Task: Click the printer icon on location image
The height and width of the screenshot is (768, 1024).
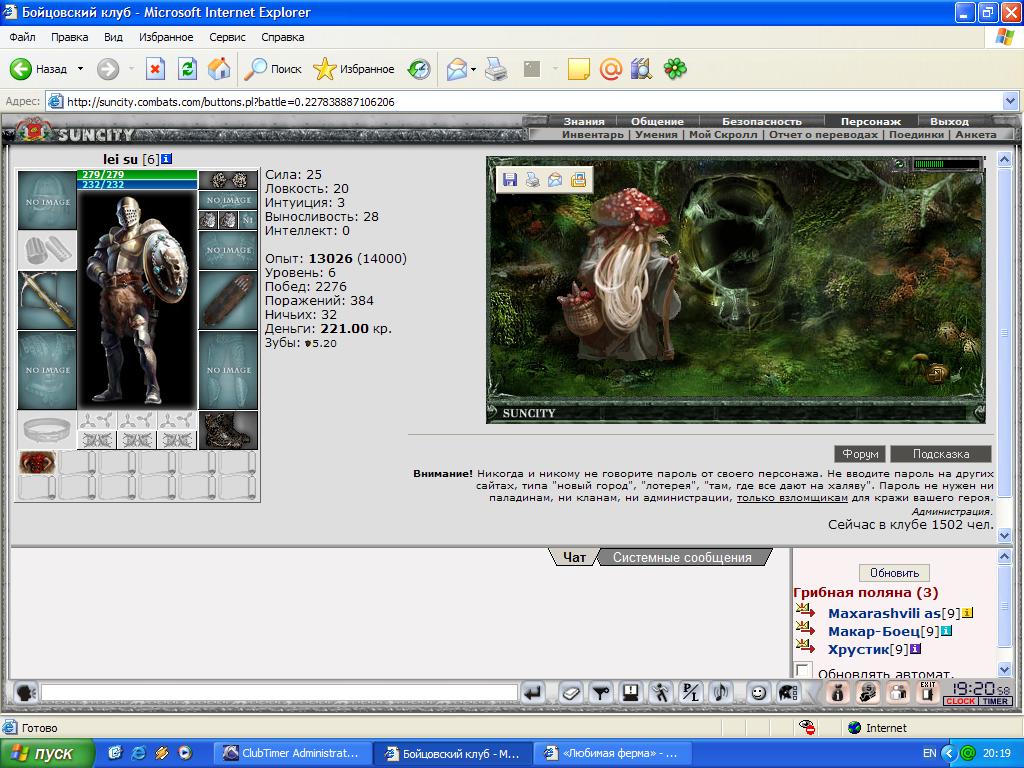Action: point(532,180)
